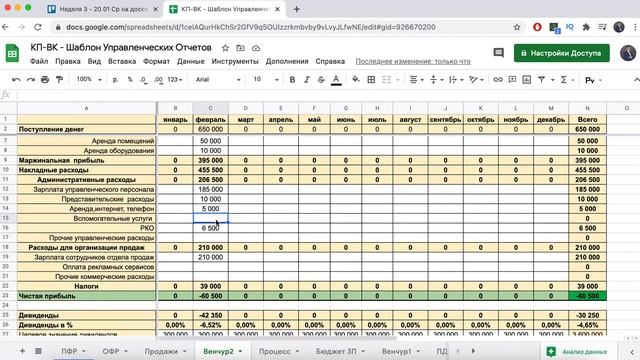Create a filter with the funnel icon
This screenshot has height=360, width=640.
[542, 80]
